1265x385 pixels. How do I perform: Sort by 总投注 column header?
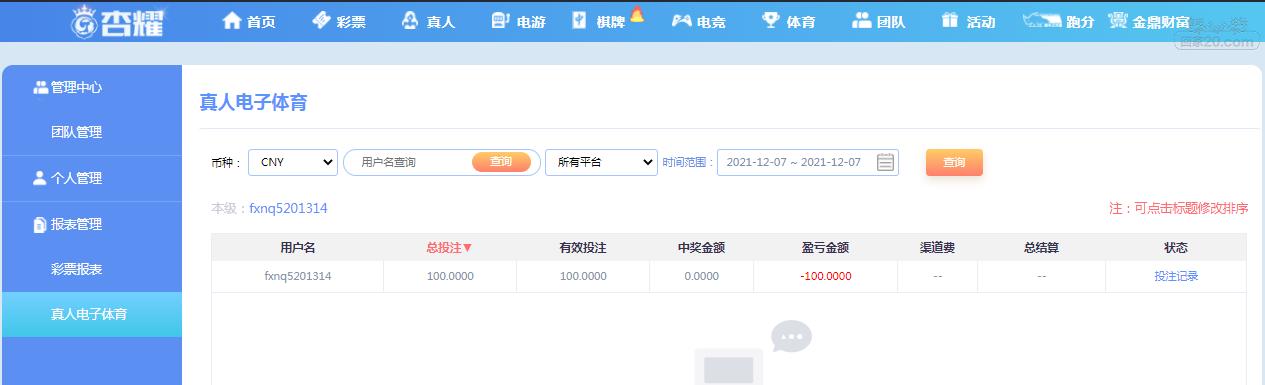[449, 247]
